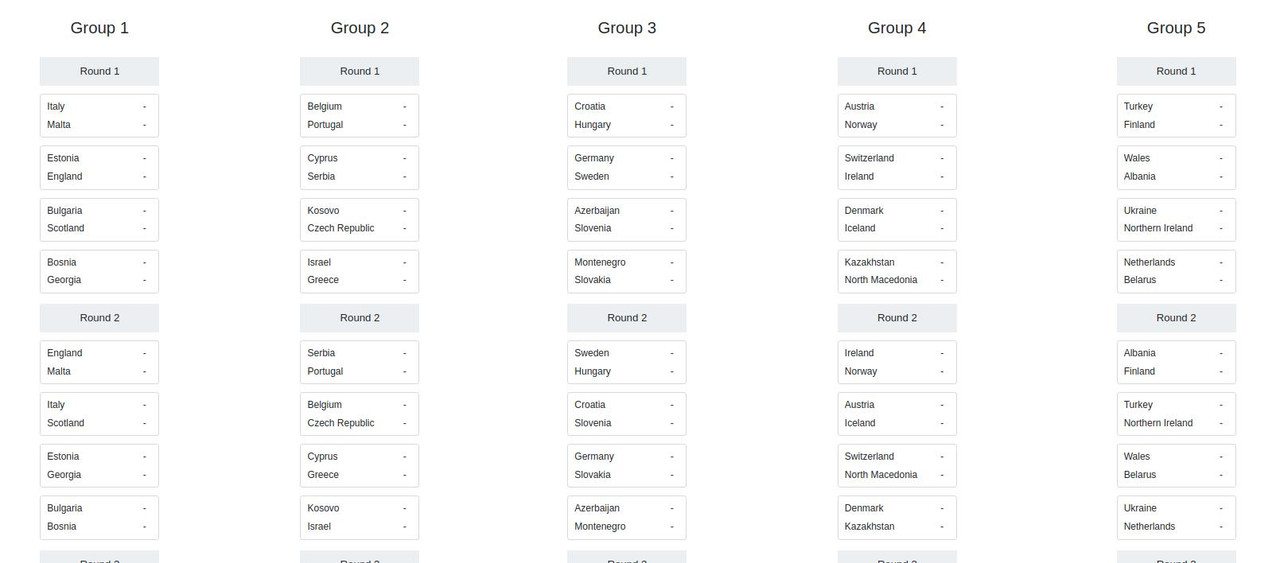The height and width of the screenshot is (563, 1280).
Task: Select the Ukraine vs Northern Ireland match
Action: click(x=1176, y=219)
